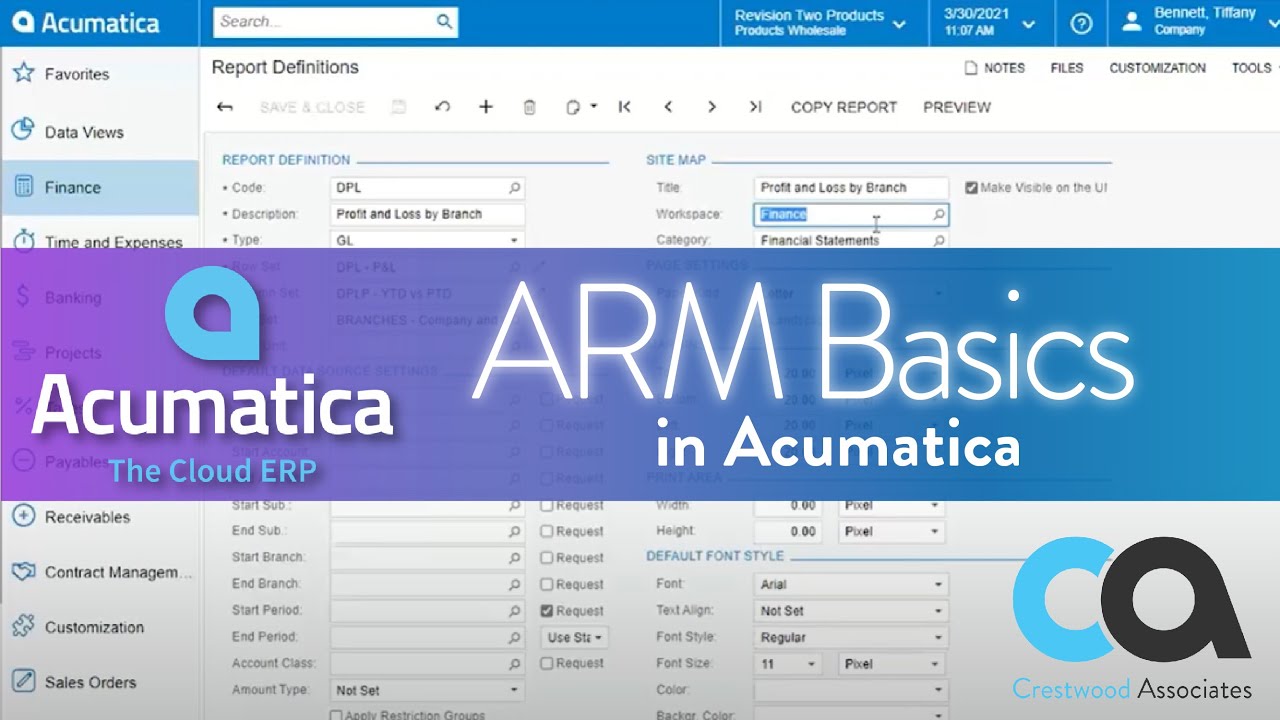Open the Type dropdown showing GL
Image resolution: width=1280 pixels, height=720 pixels.
(x=428, y=240)
